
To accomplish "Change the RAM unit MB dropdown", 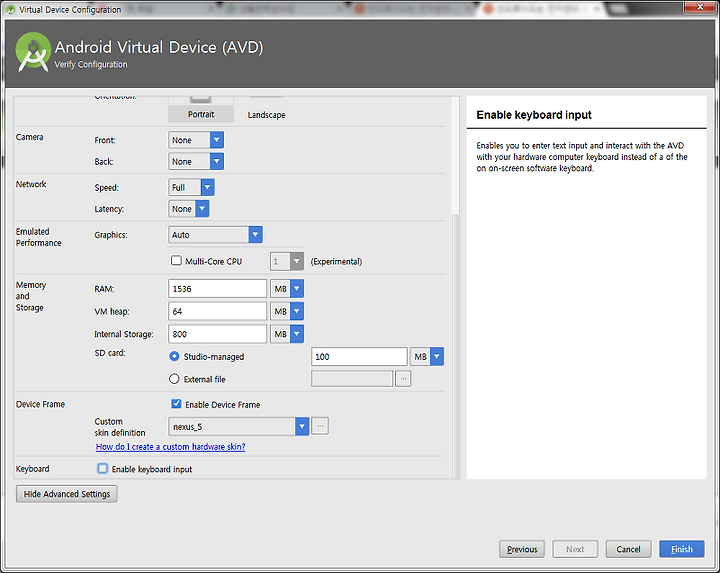I will click(x=287, y=289).
